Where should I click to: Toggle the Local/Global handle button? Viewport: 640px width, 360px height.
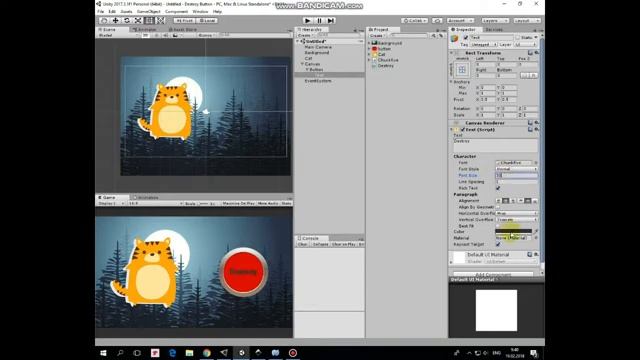pyautogui.click(x=207, y=20)
